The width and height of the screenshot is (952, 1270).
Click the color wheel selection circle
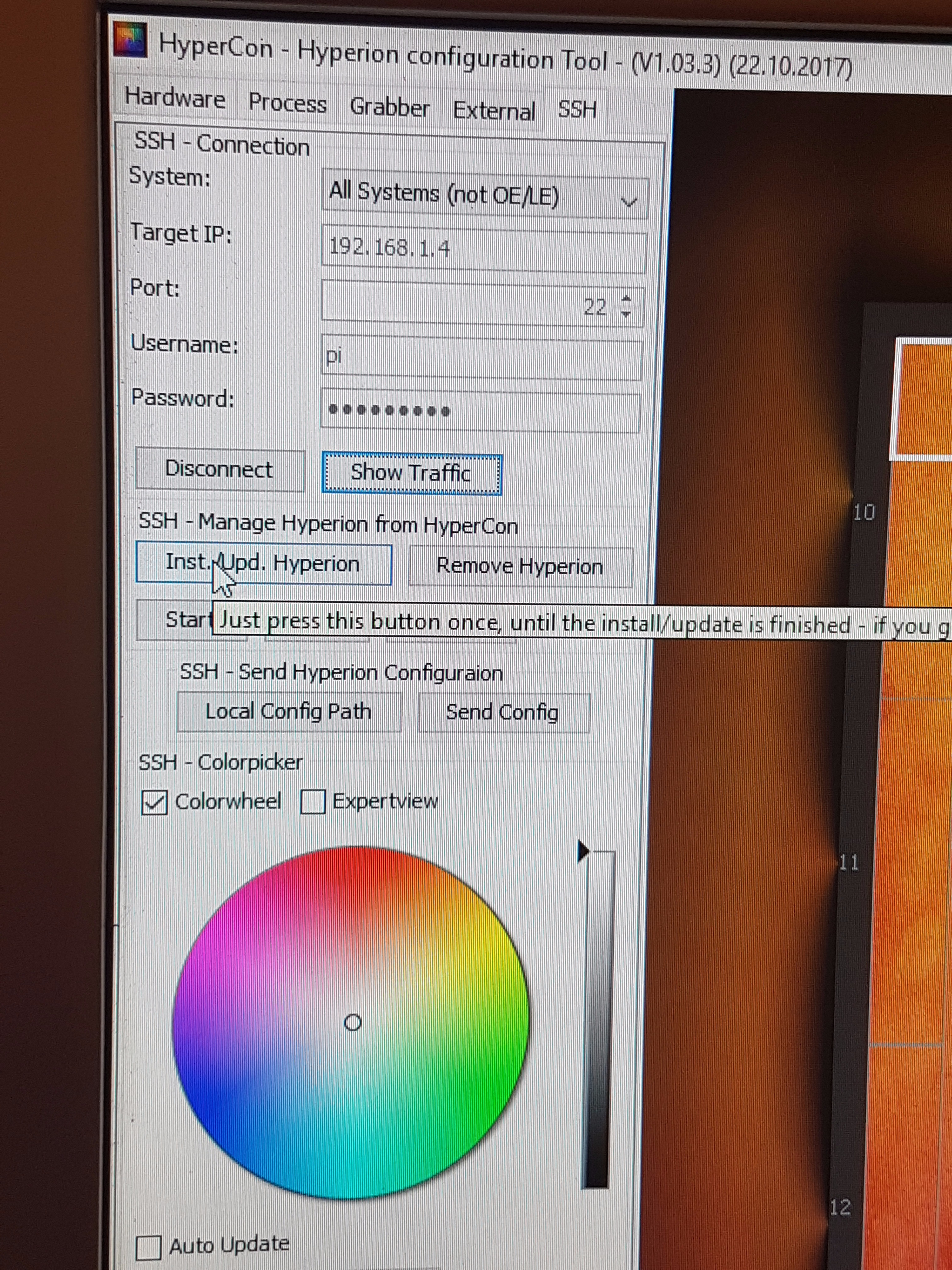352,1022
